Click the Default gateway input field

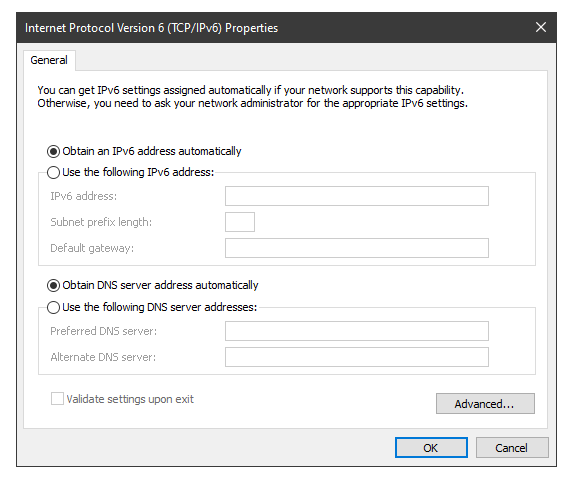point(357,248)
